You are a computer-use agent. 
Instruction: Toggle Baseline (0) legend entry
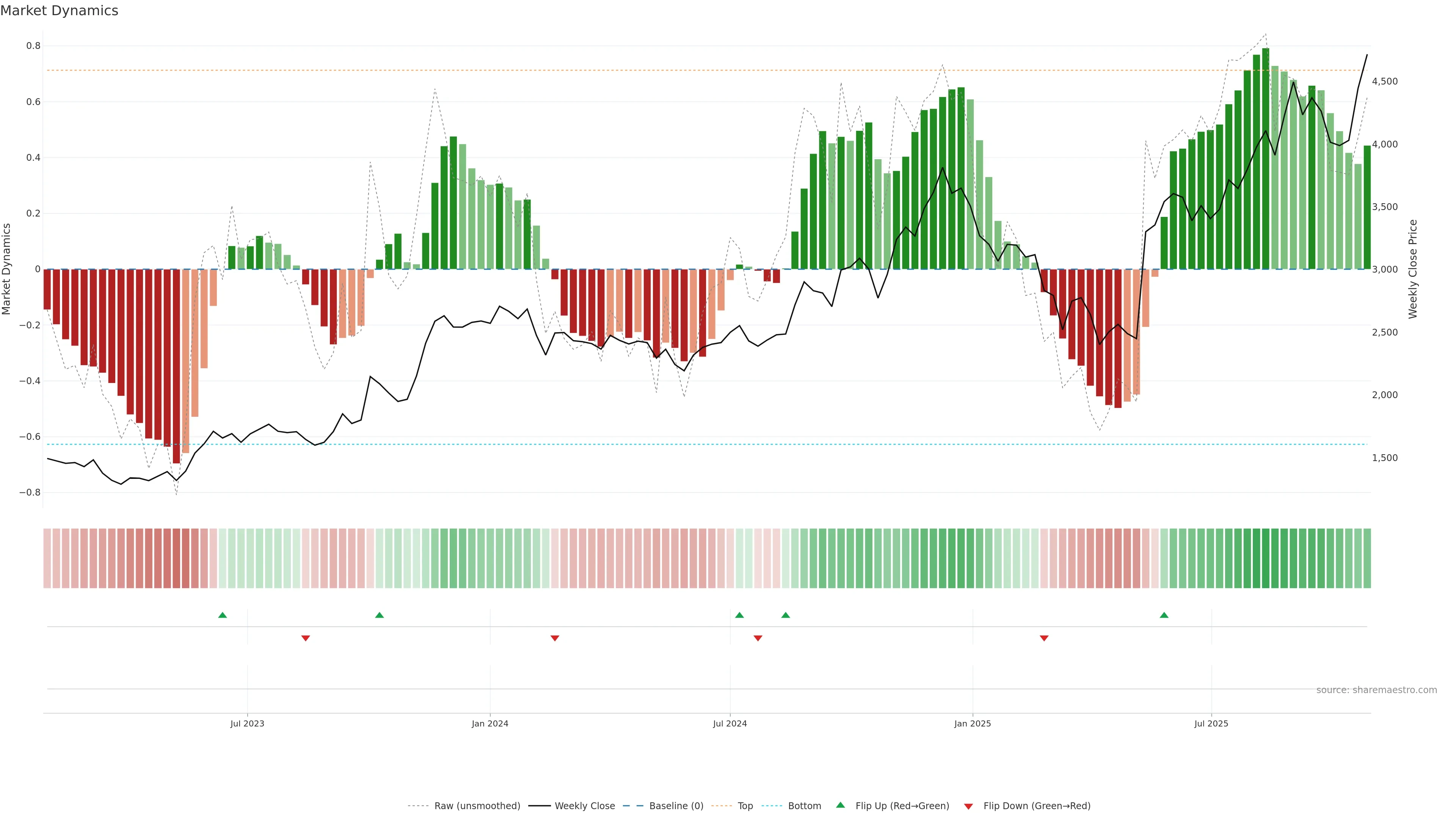tap(676, 806)
